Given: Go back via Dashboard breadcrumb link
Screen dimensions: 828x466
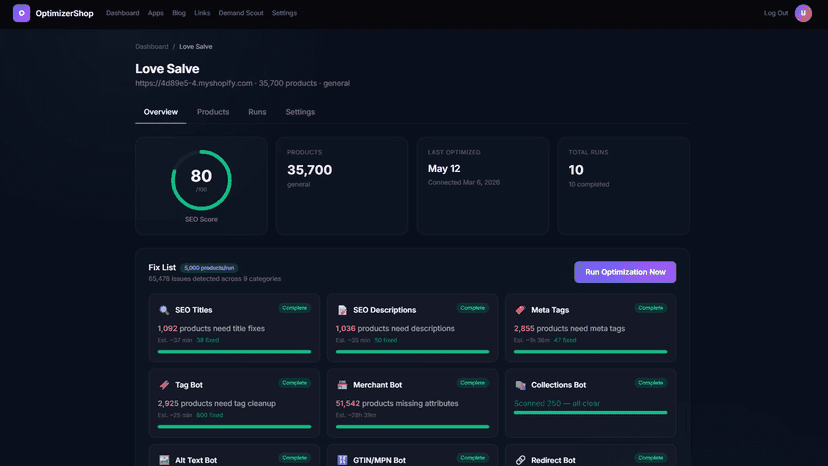Looking at the screenshot, I should pyautogui.click(x=152, y=46).
